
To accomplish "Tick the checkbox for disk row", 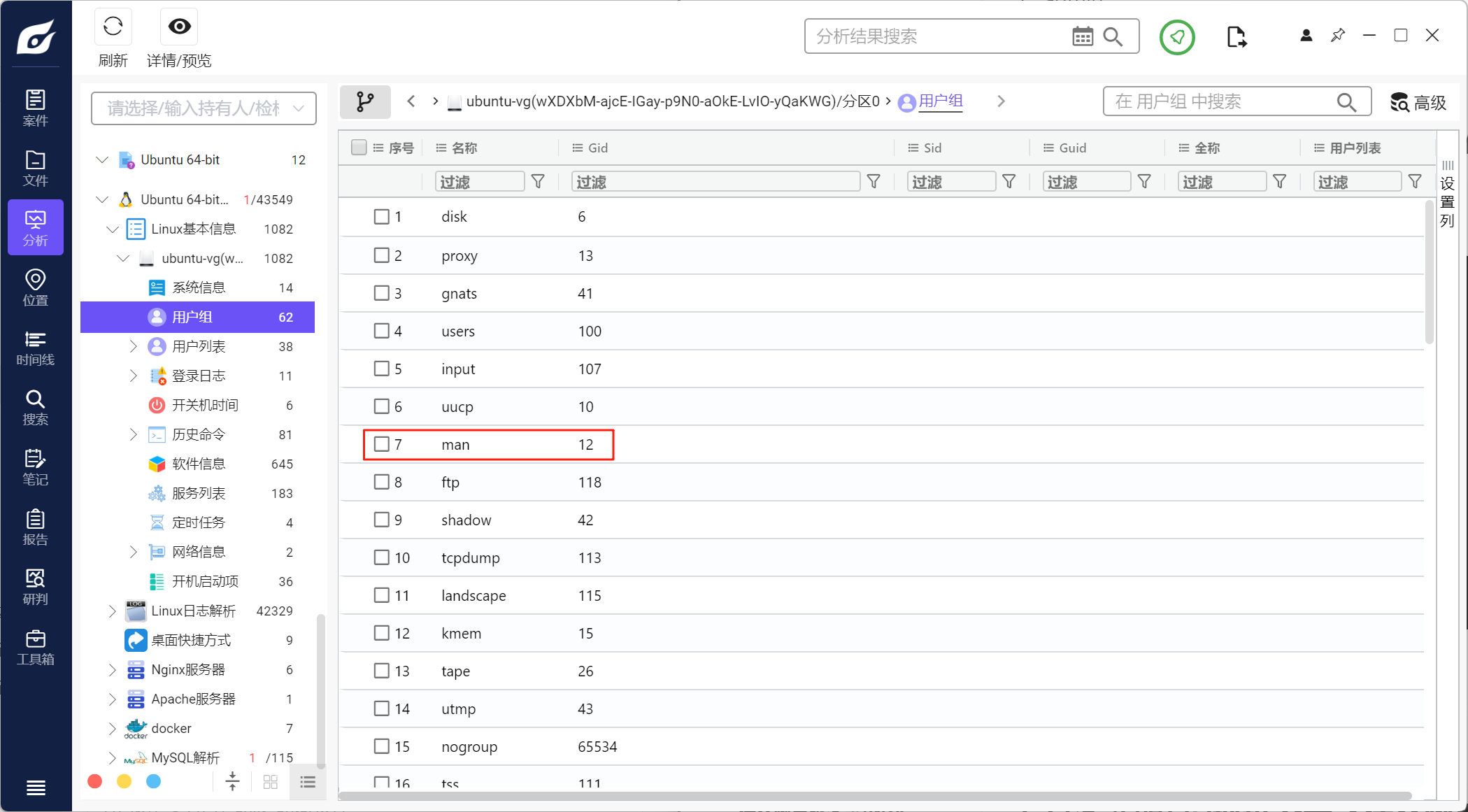I will [x=381, y=217].
